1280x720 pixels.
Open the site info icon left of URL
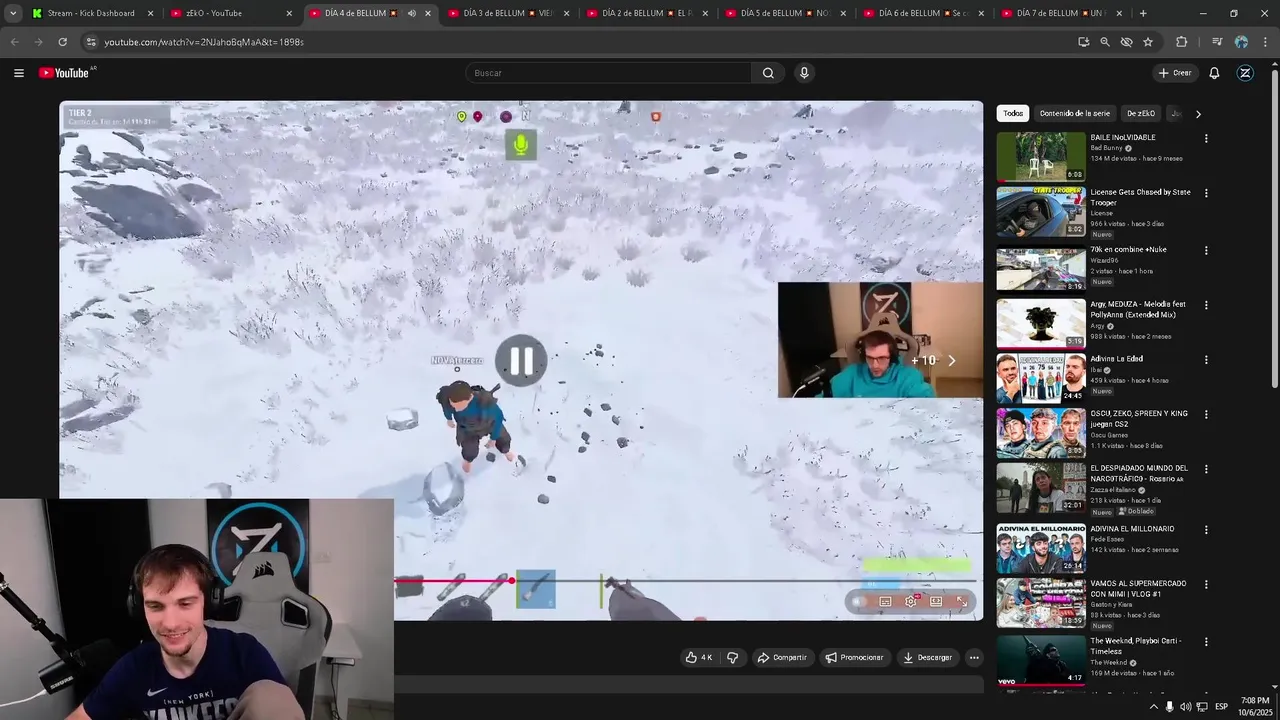(x=91, y=42)
